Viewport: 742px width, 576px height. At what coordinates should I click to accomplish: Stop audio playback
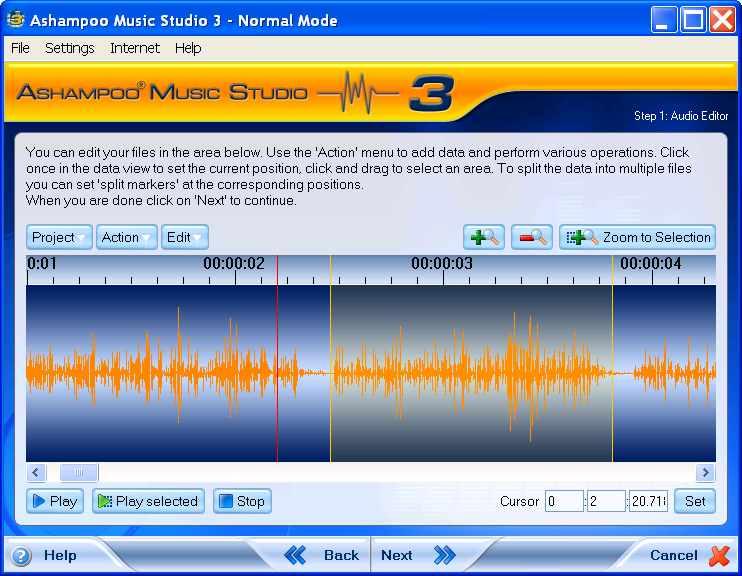tap(242, 501)
